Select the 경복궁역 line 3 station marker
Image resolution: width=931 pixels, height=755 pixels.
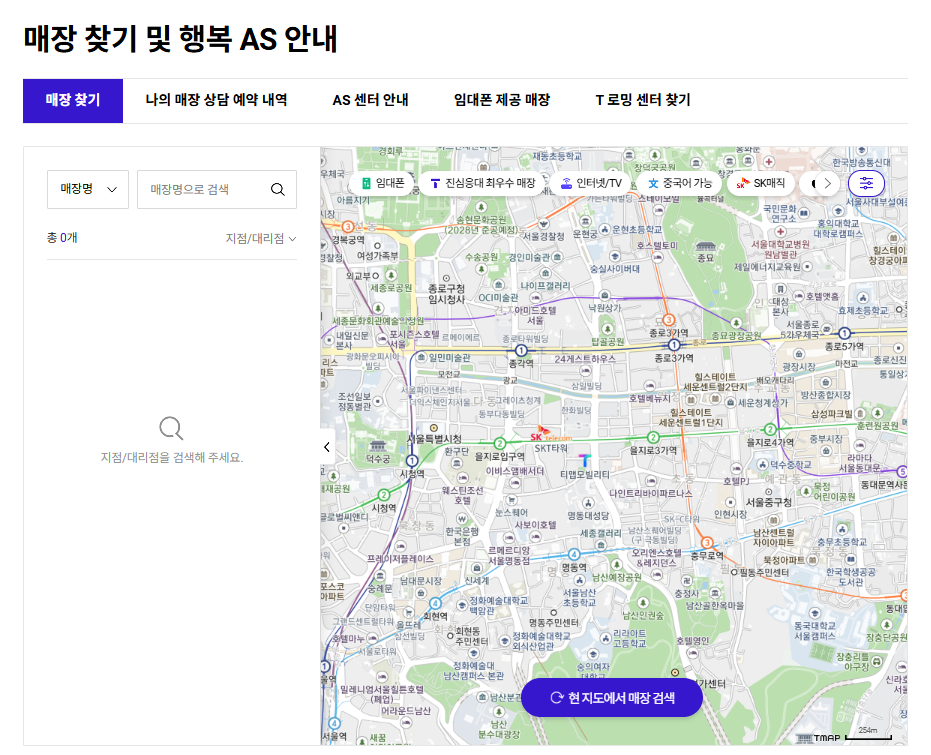(348, 226)
